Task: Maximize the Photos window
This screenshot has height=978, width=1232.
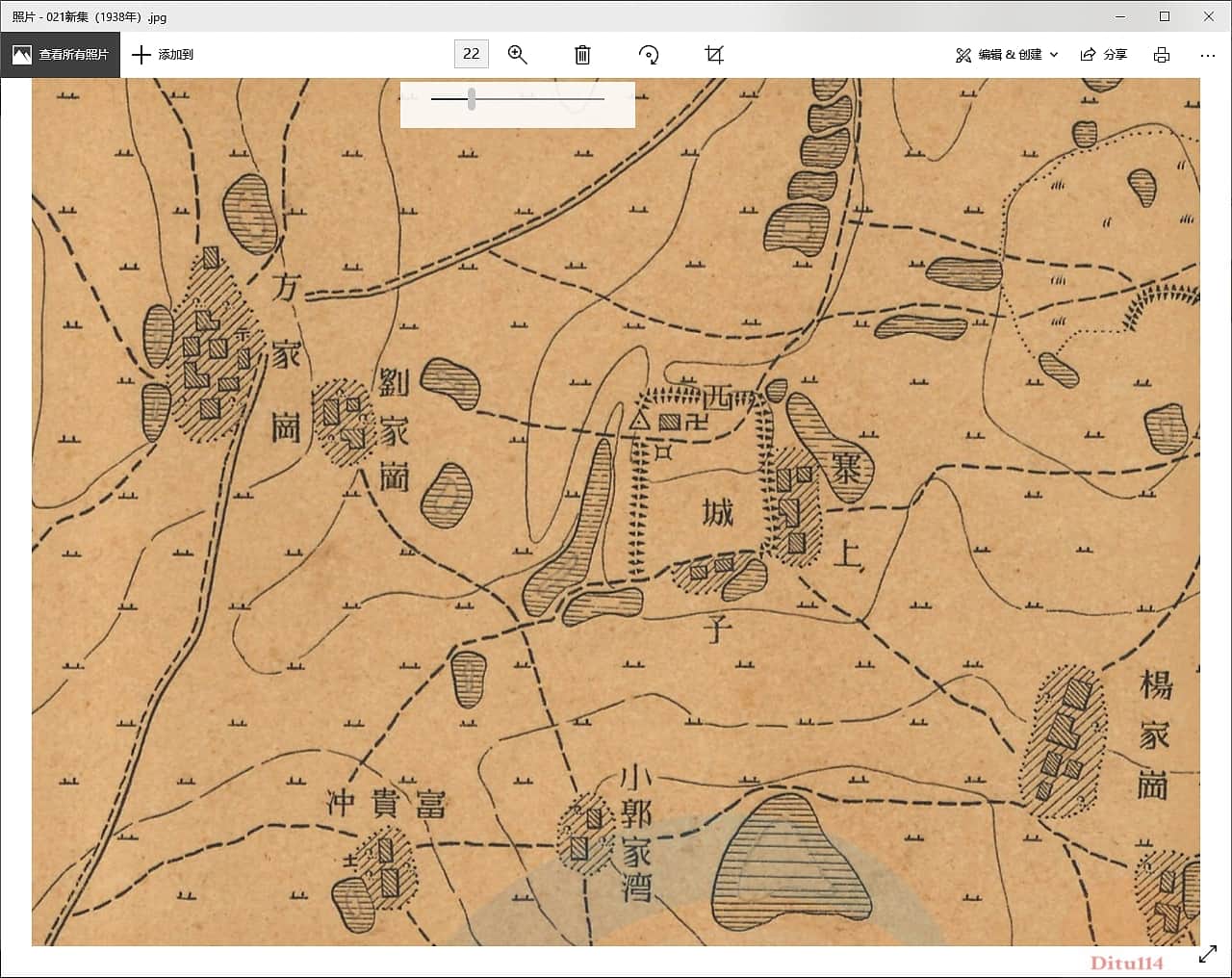Action: 1165,16
